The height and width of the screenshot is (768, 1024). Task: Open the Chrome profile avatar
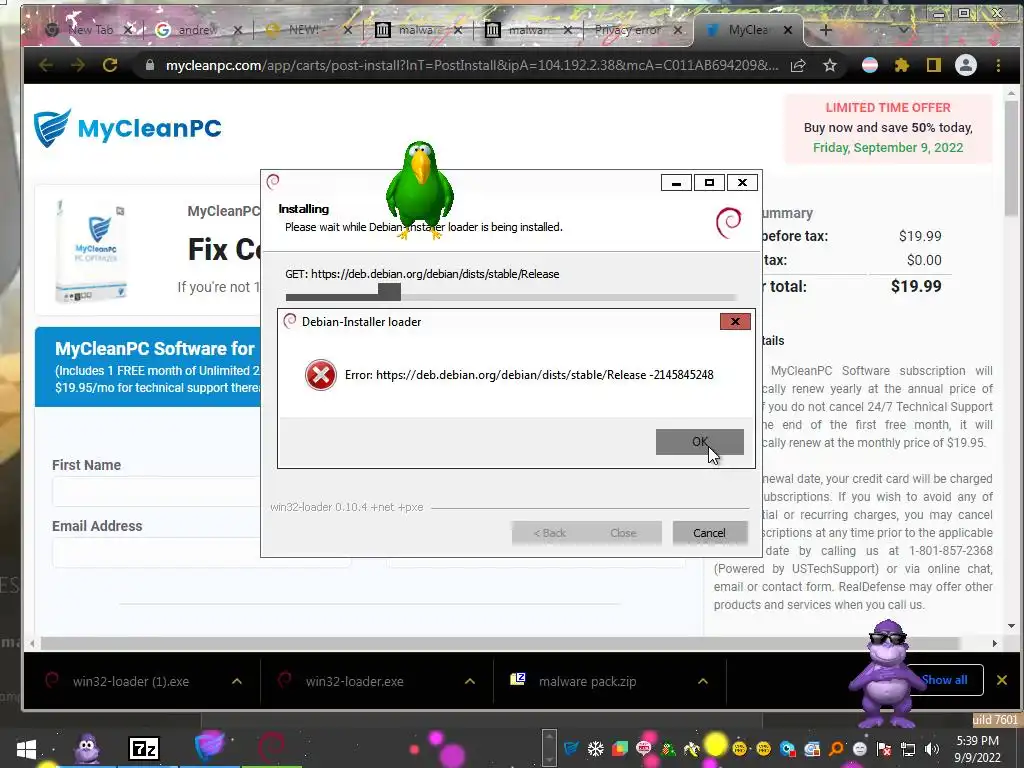[966, 65]
